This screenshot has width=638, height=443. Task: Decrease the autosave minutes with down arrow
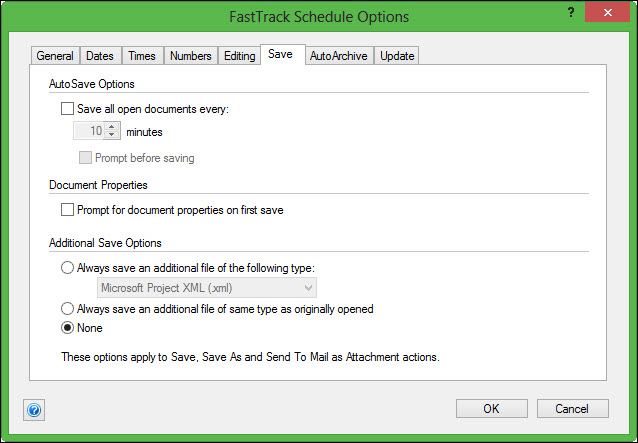112,135
